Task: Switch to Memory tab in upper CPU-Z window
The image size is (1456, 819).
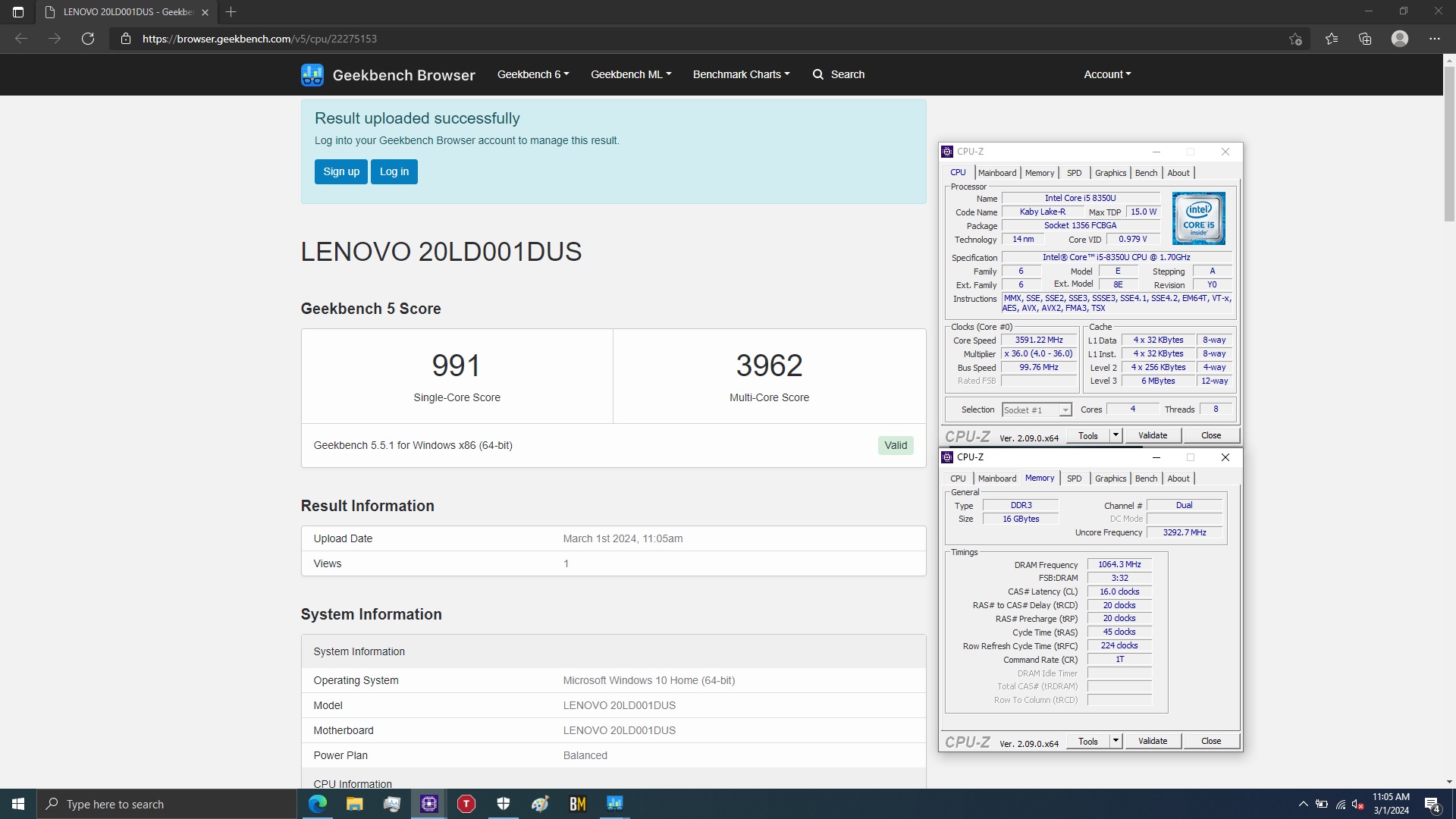Action: tap(1040, 173)
